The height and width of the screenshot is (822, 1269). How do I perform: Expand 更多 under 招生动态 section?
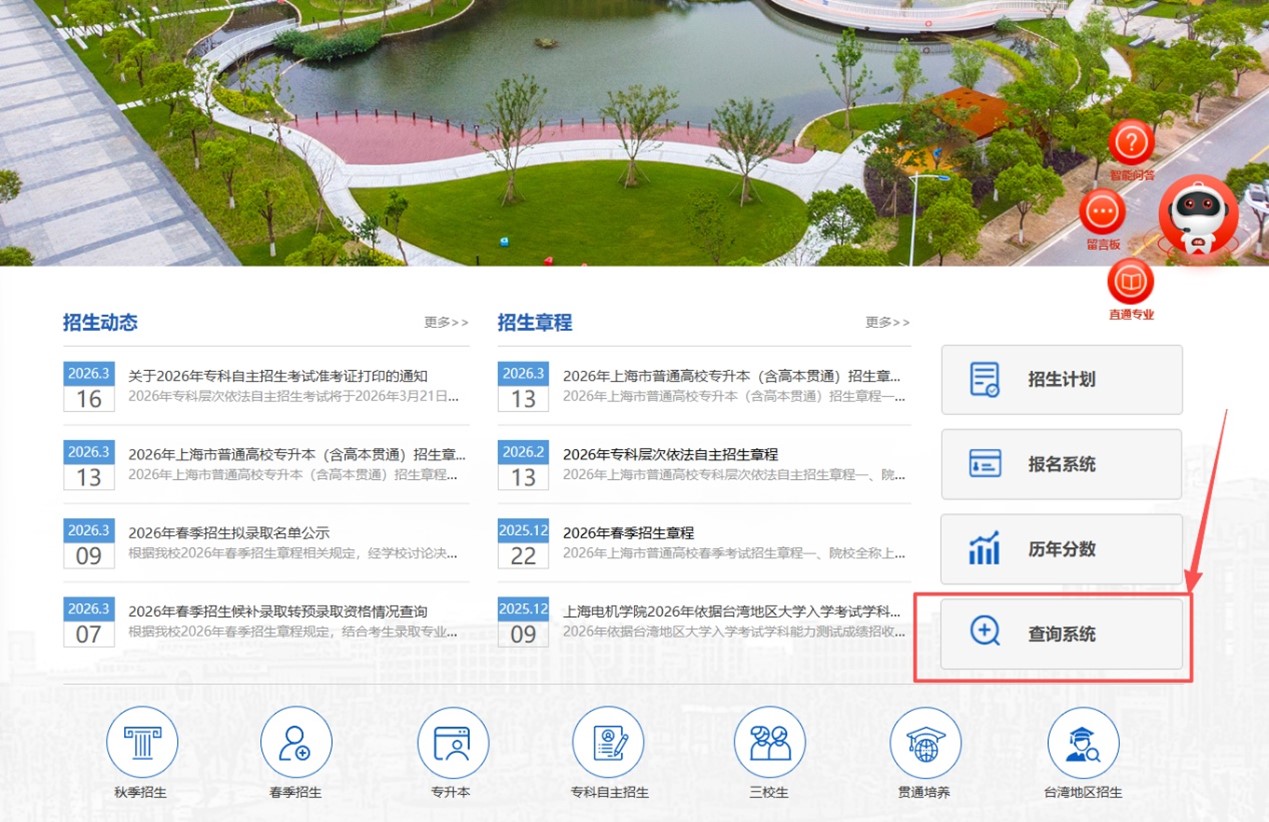point(444,322)
